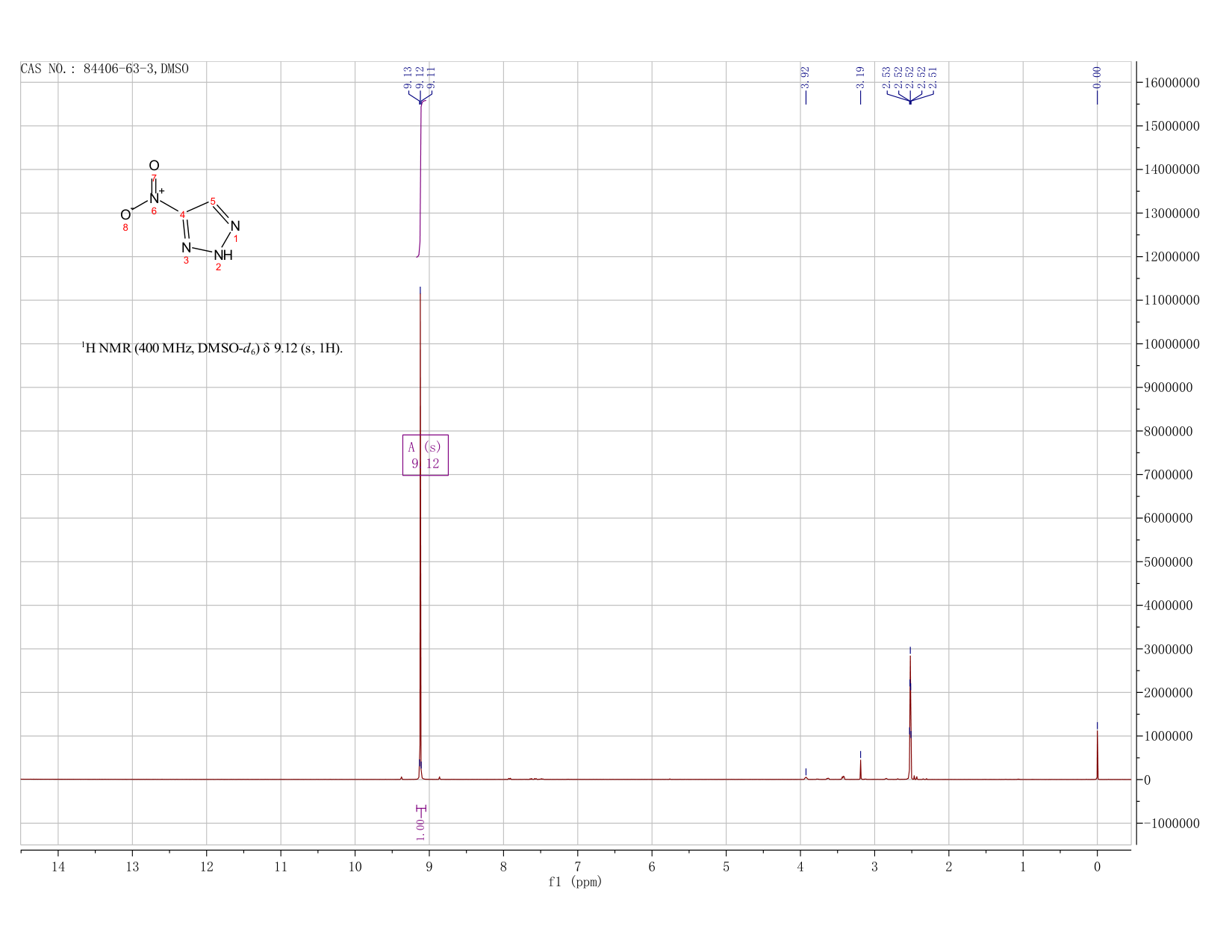Select the CAS NO. title text
The height and width of the screenshot is (952, 1232).
coord(105,69)
